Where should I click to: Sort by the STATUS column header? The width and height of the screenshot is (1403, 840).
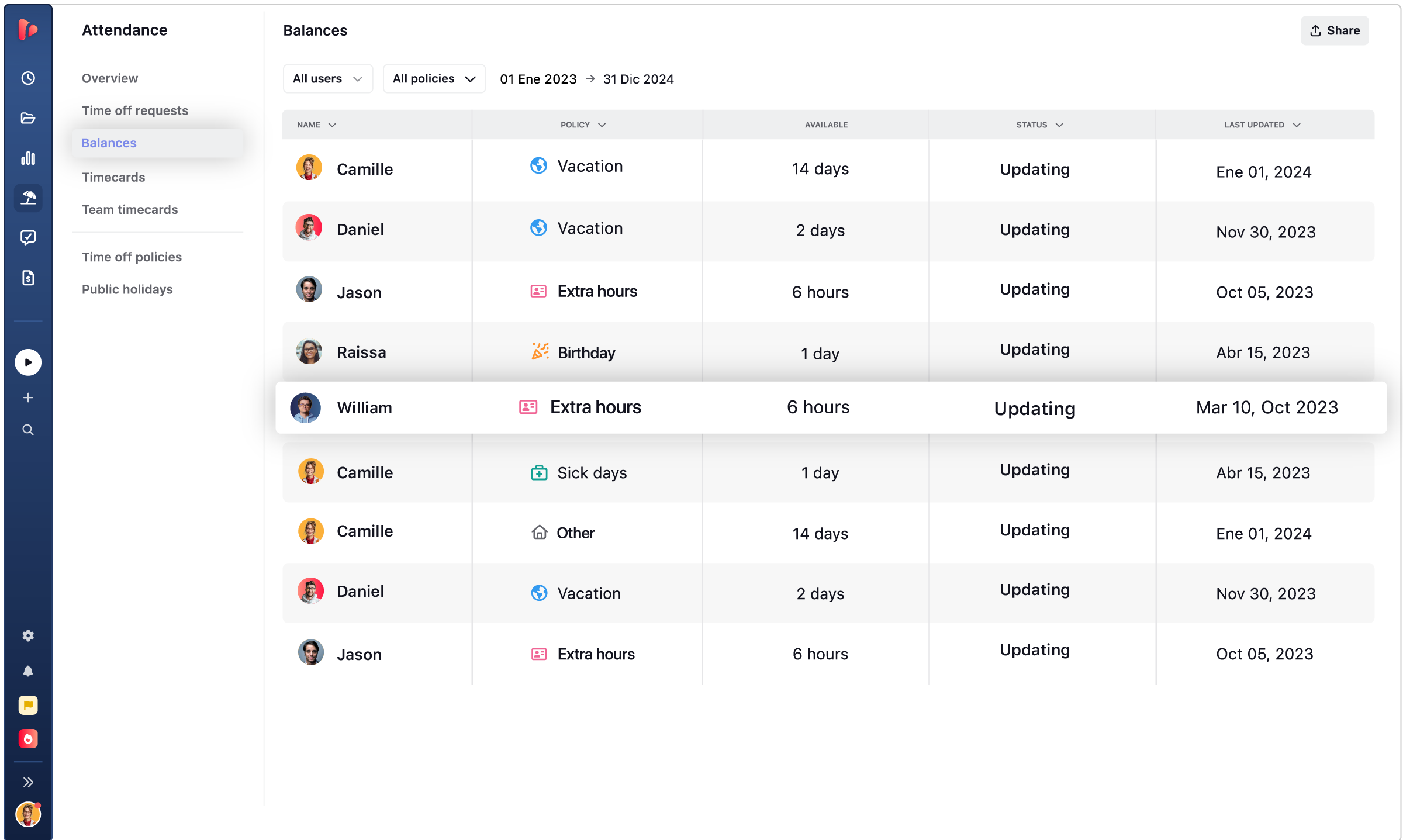[1039, 125]
